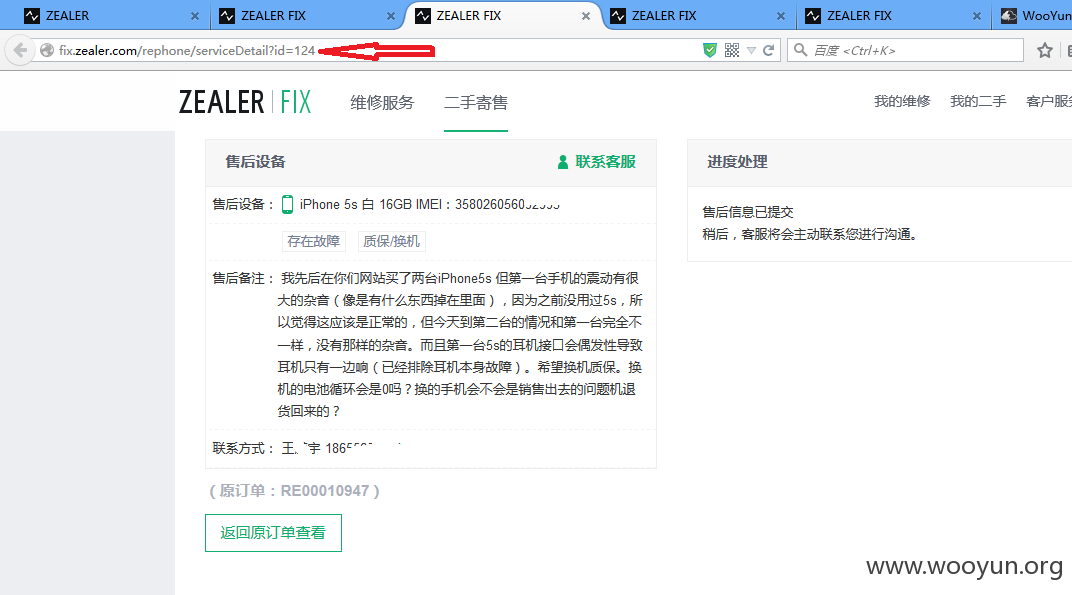Image resolution: width=1072 pixels, height=595 pixels.
Task: Close the active ZEALER FIX tab
Action: (586, 16)
